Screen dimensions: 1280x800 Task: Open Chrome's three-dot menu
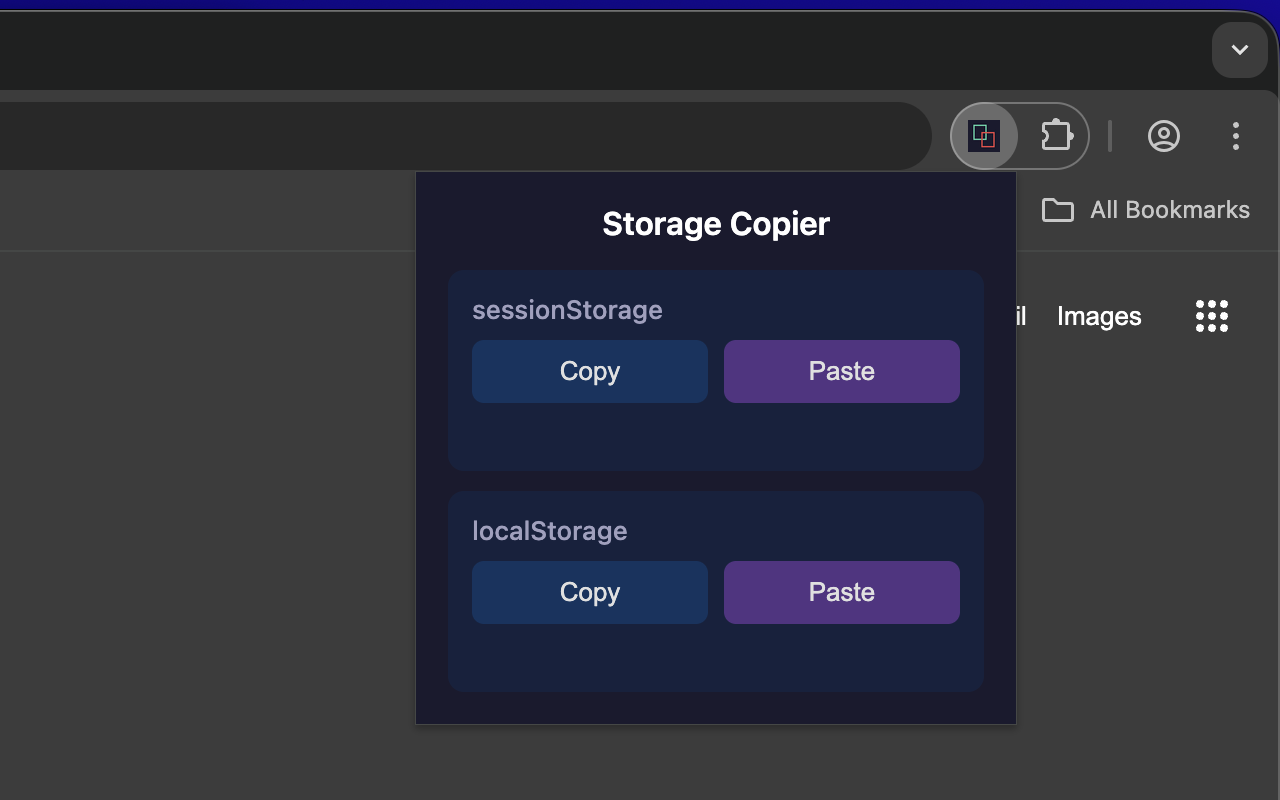click(x=1236, y=136)
